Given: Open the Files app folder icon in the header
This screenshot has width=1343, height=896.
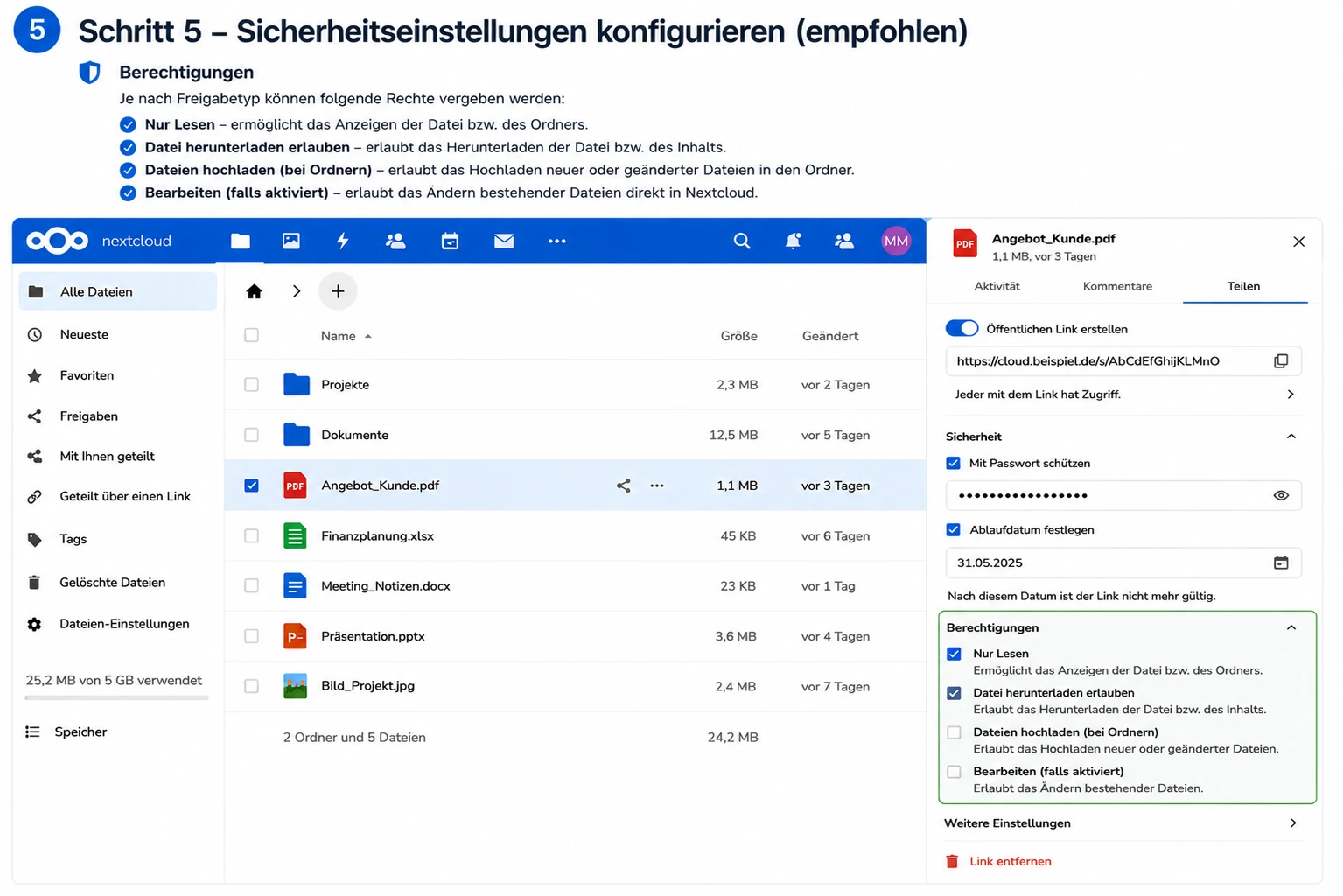Looking at the screenshot, I should (x=241, y=241).
